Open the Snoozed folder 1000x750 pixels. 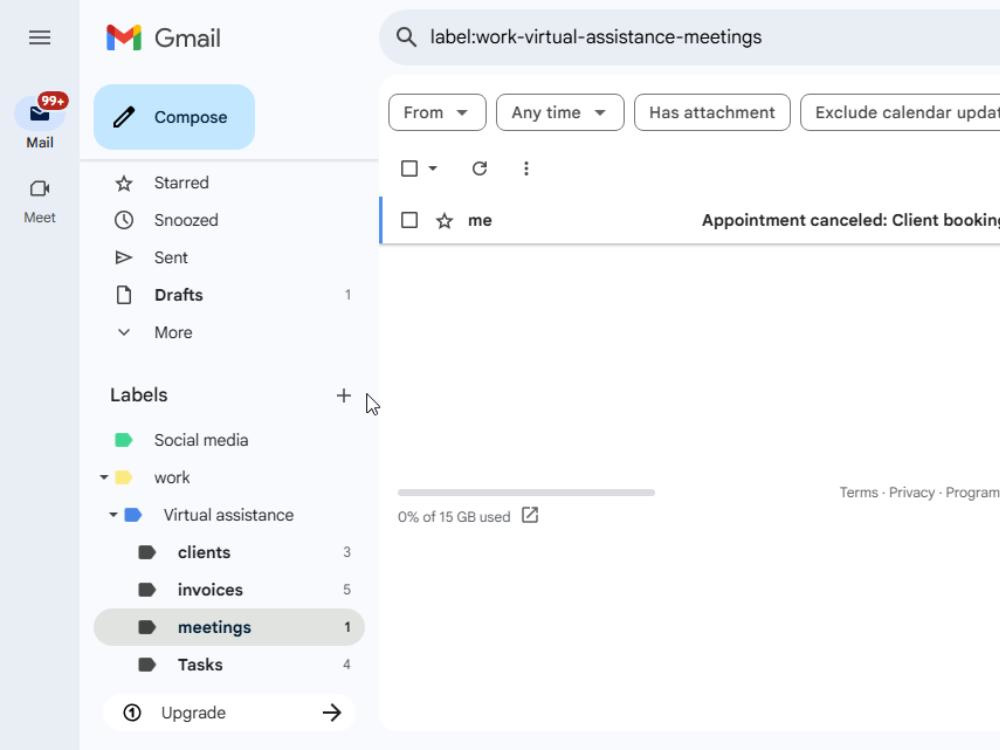(230, 221)
